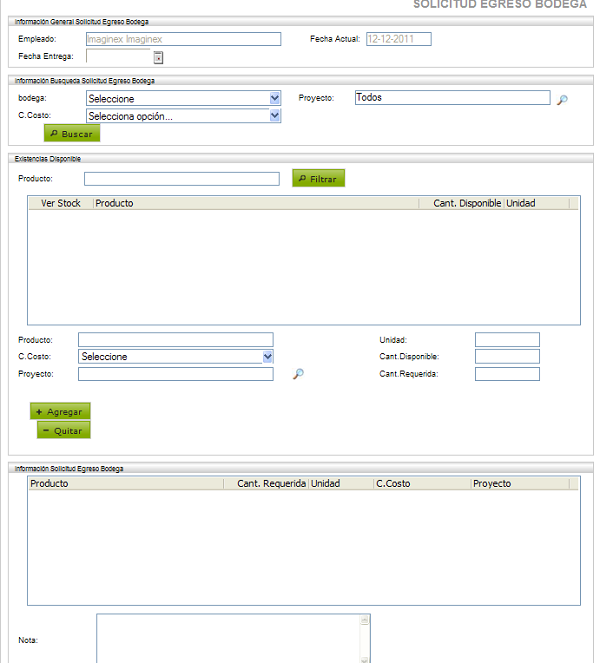600x663 pixels.
Task: Click Información Solicitud Egreso Bodega panel heading
Action: point(69,468)
